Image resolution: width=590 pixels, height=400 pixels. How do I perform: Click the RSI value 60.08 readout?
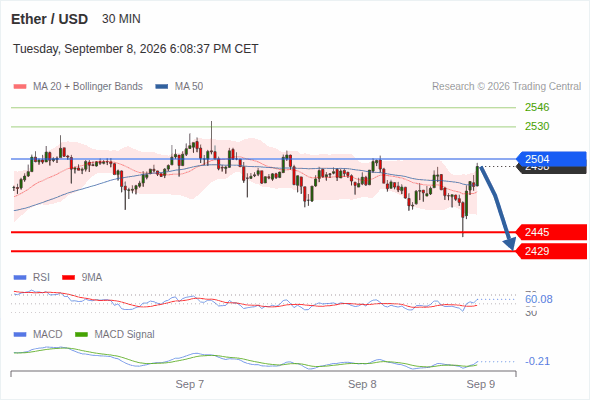[539, 300]
